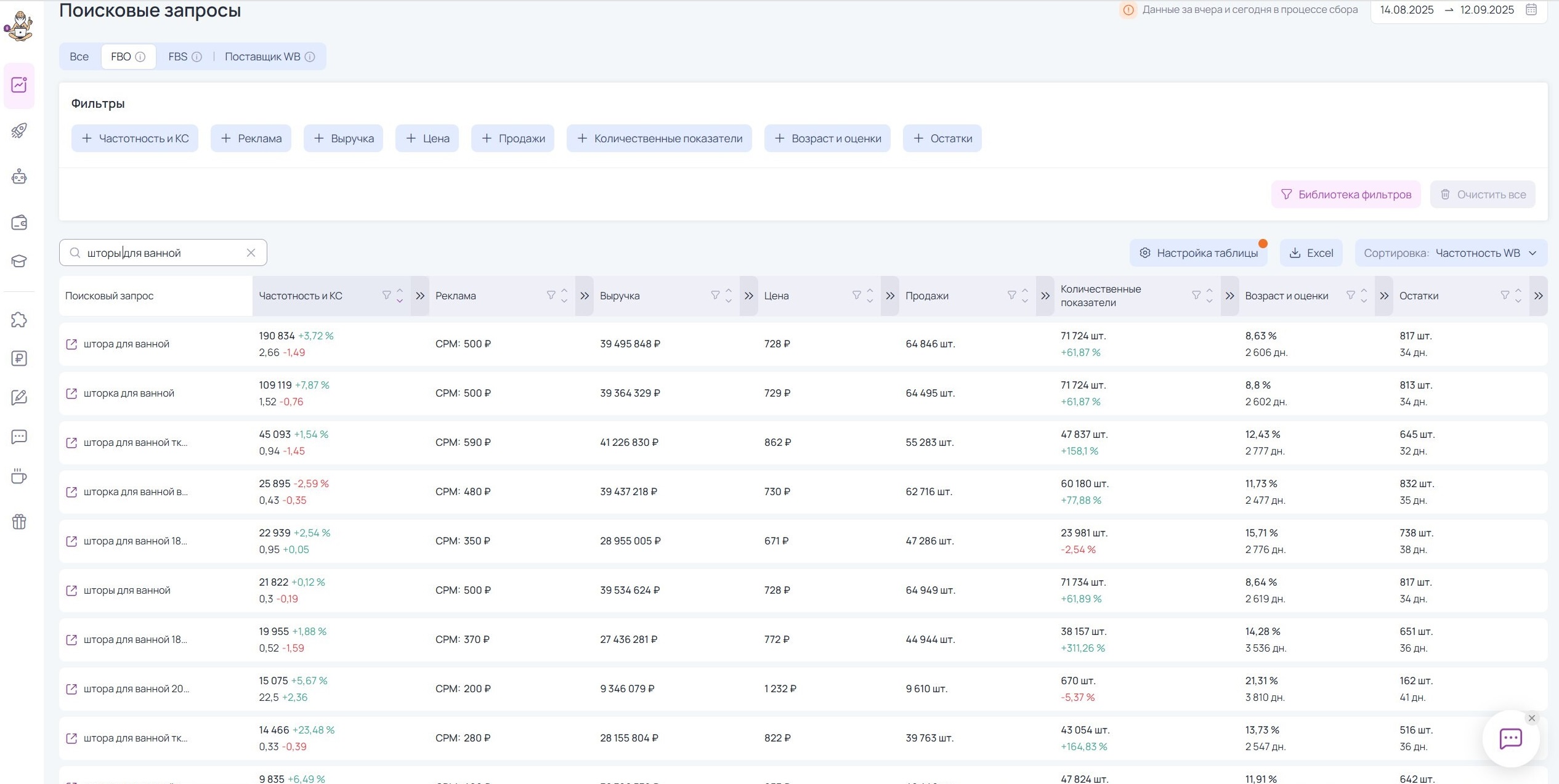
Task: Open the chat support widget bubble
Action: (x=1510, y=738)
